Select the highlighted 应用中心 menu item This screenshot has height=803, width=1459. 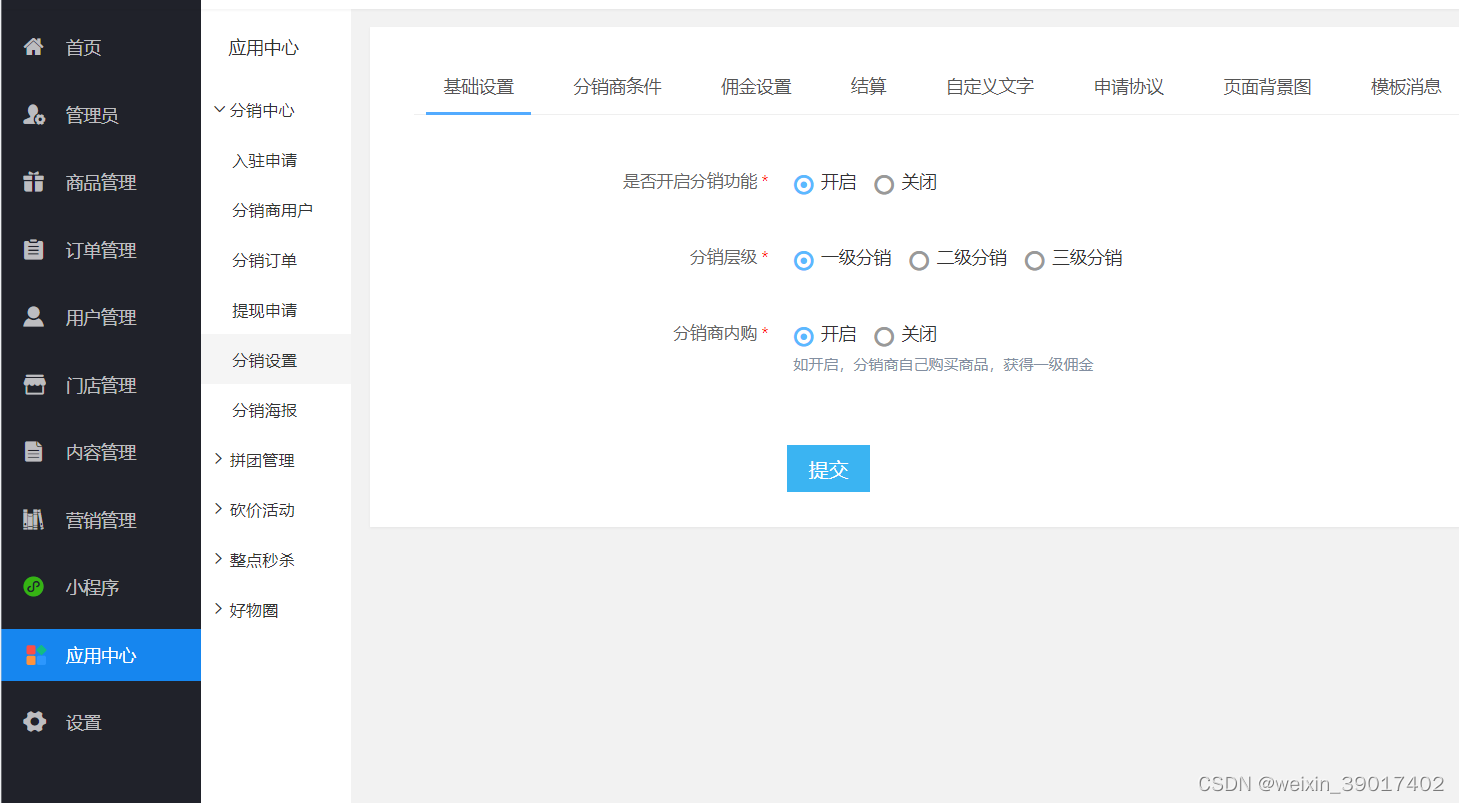pyautogui.click(x=101, y=655)
